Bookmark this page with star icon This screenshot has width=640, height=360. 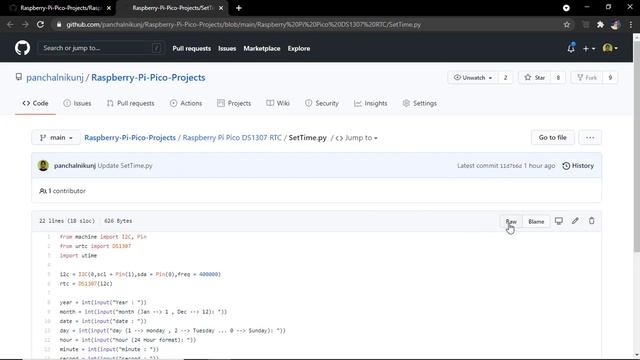coord(567,24)
